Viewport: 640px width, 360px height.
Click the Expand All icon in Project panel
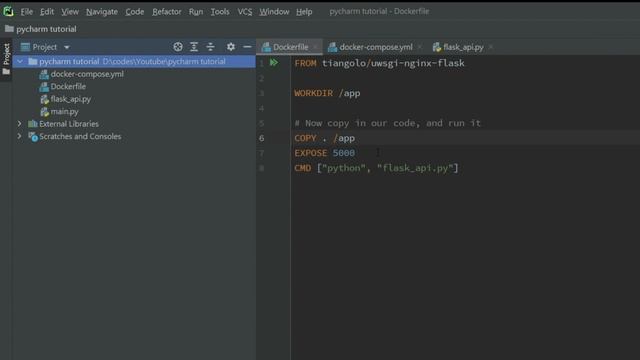[194, 47]
